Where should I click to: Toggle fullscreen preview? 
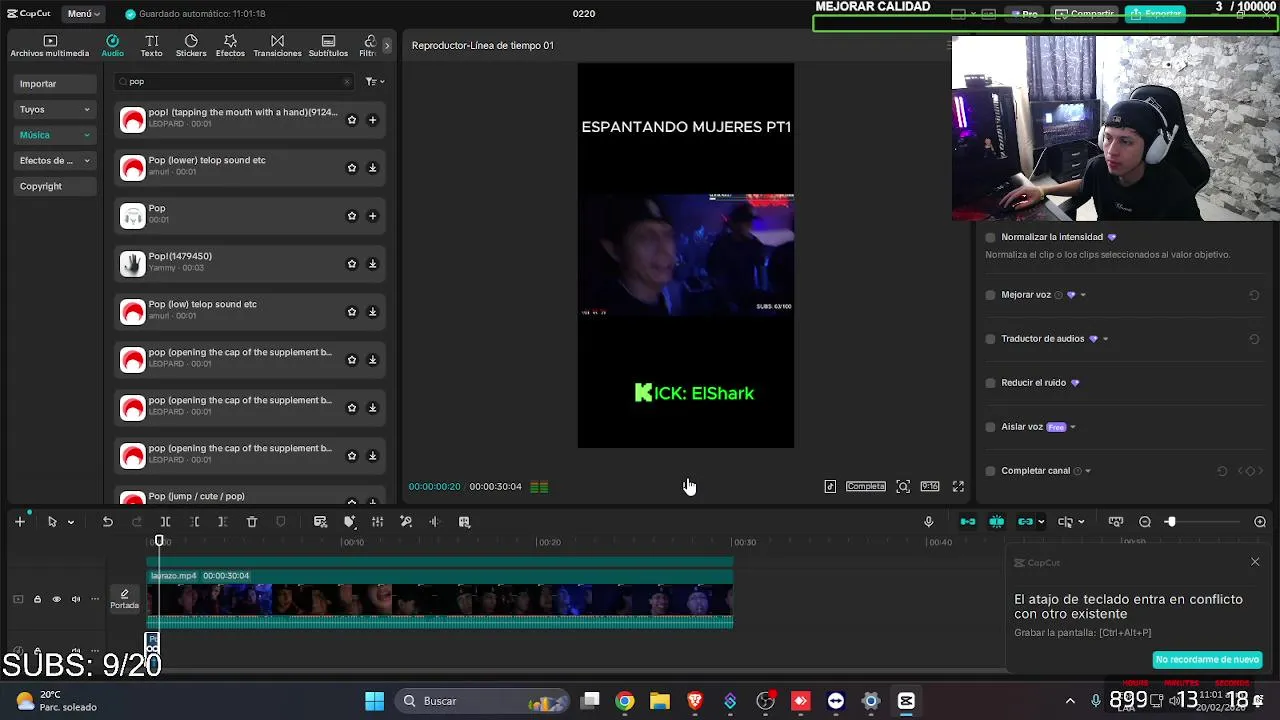(958, 486)
